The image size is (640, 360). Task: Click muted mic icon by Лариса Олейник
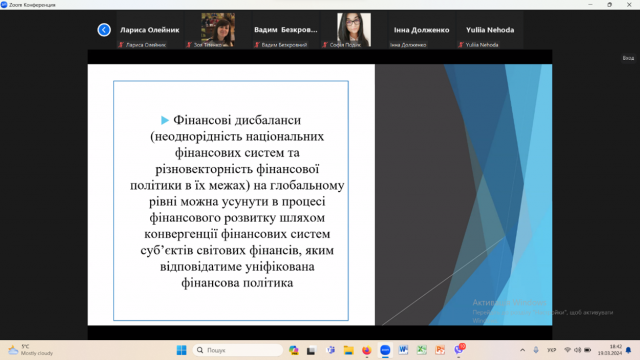(x=121, y=45)
